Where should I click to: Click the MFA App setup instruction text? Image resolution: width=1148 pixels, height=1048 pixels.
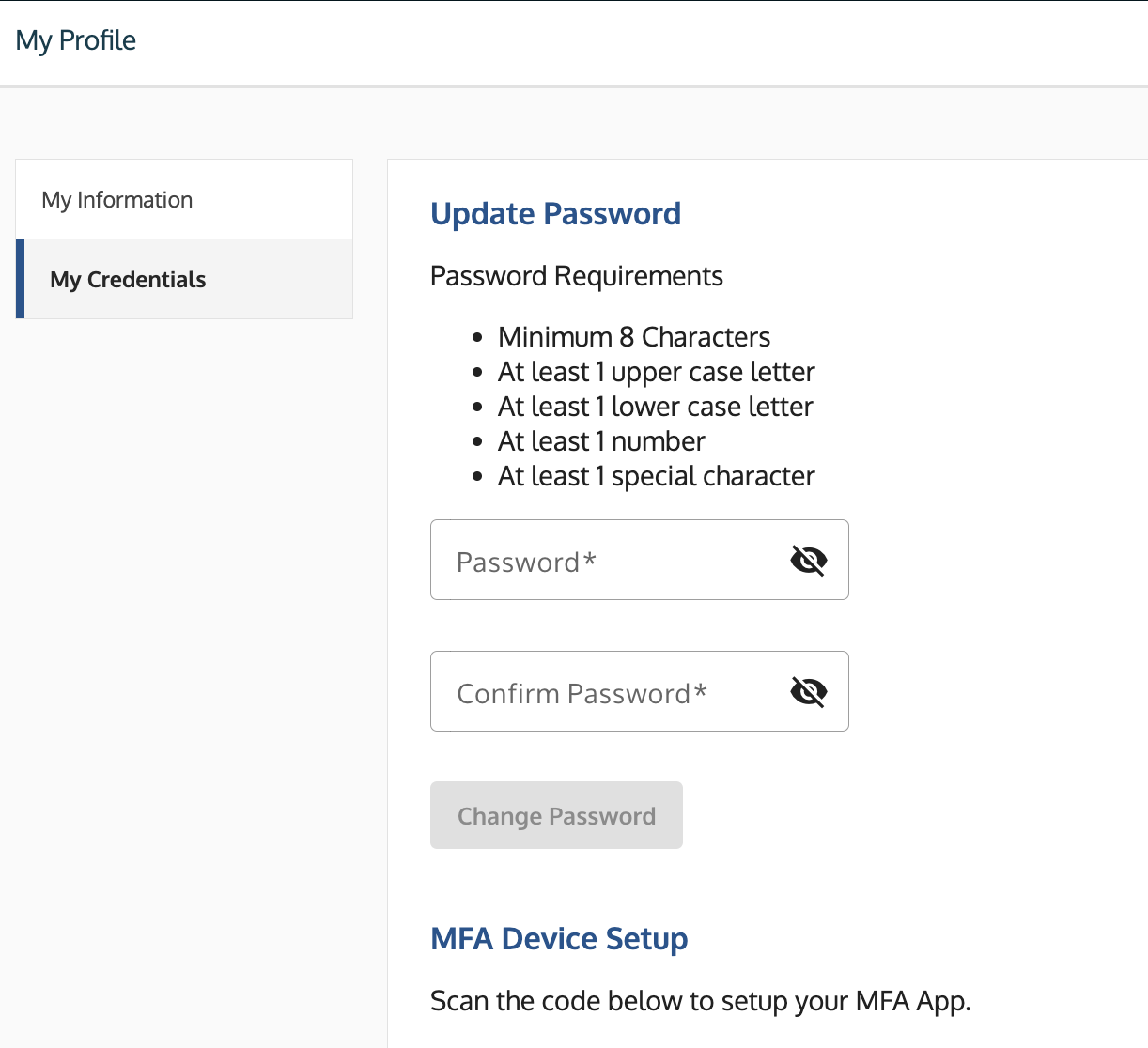700,1000
